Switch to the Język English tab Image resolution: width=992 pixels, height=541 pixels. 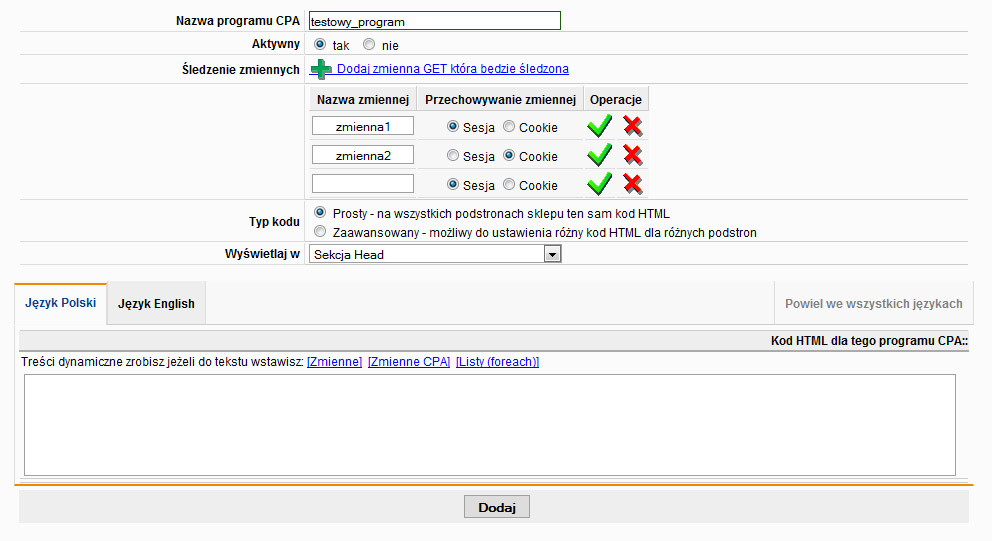click(156, 304)
